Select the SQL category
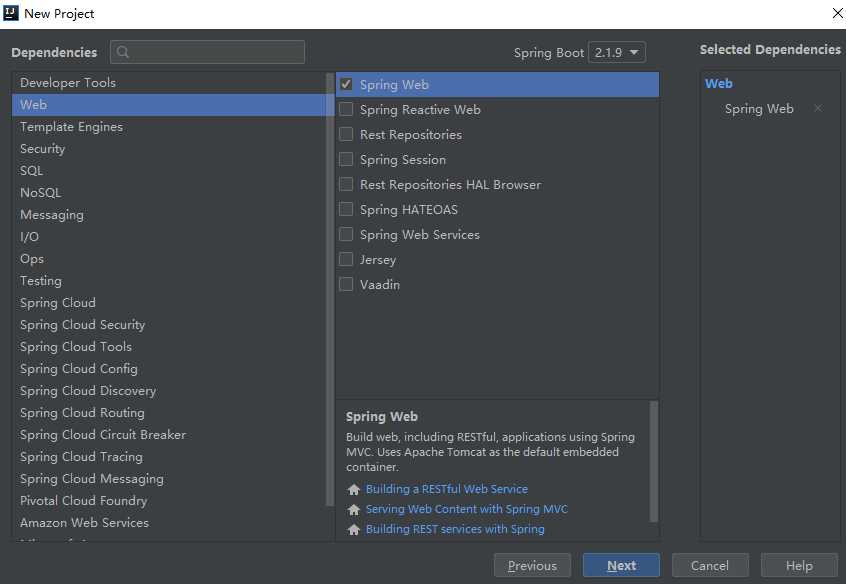The image size is (846, 584). [x=169, y=171]
